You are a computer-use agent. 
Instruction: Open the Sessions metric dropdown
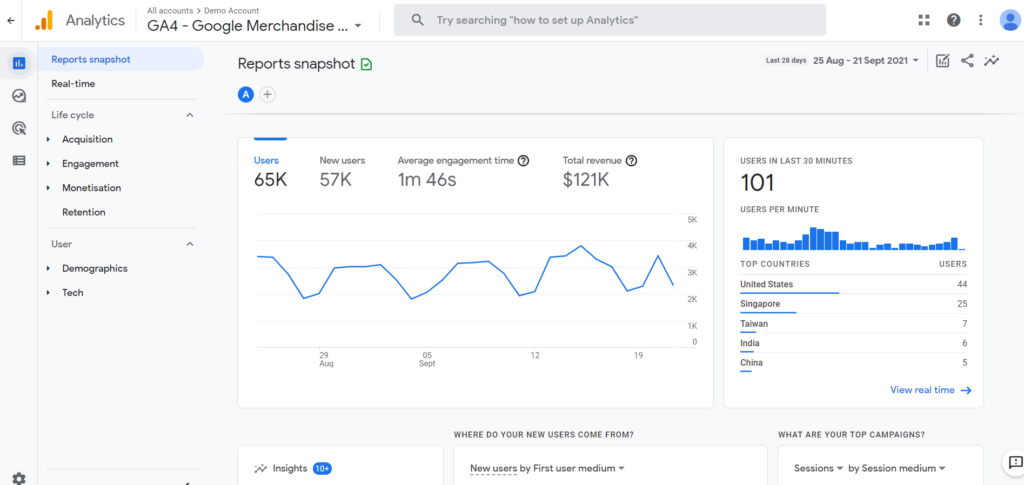(x=818, y=468)
